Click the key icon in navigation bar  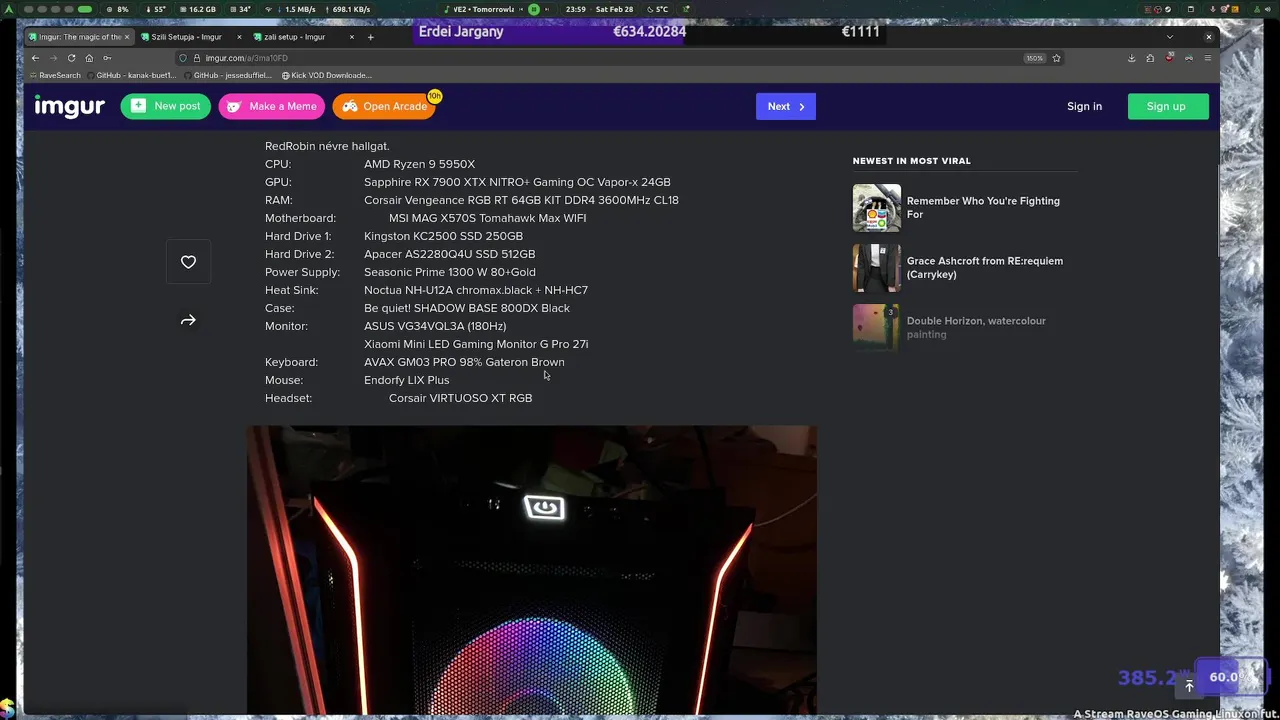point(107,58)
